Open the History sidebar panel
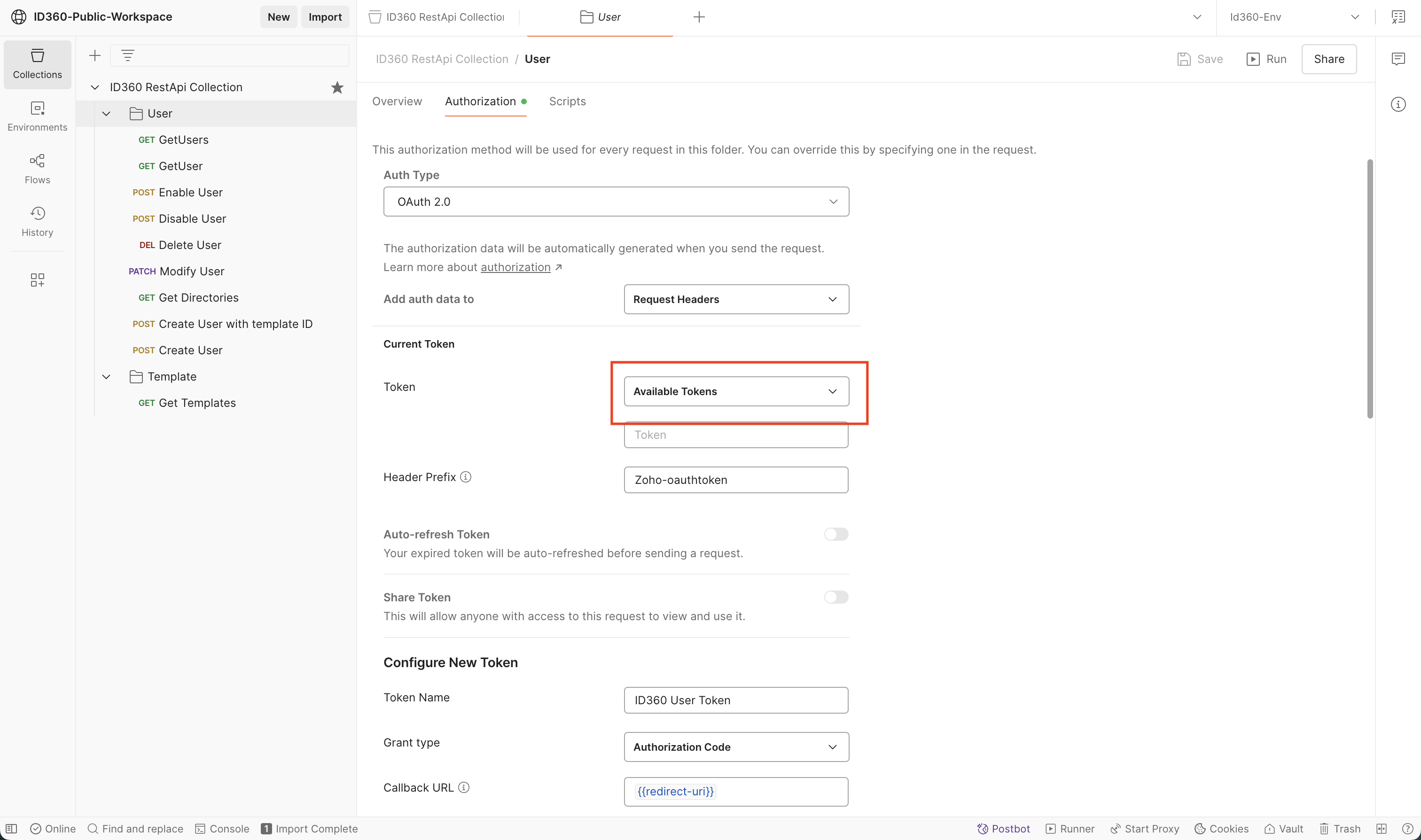Image resolution: width=1421 pixels, height=840 pixels. point(38,222)
